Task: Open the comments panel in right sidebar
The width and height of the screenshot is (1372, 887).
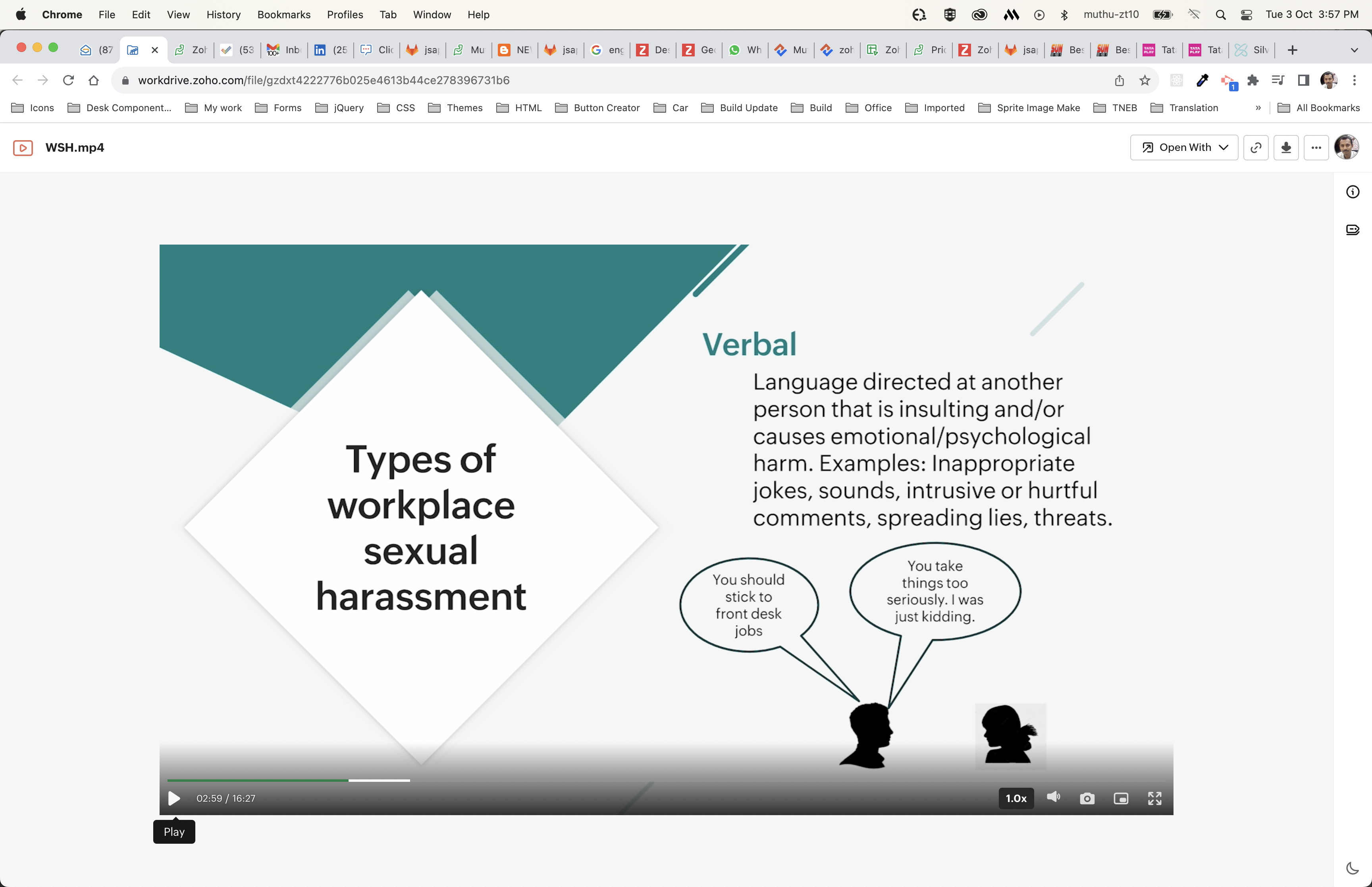Action: [x=1353, y=230]
